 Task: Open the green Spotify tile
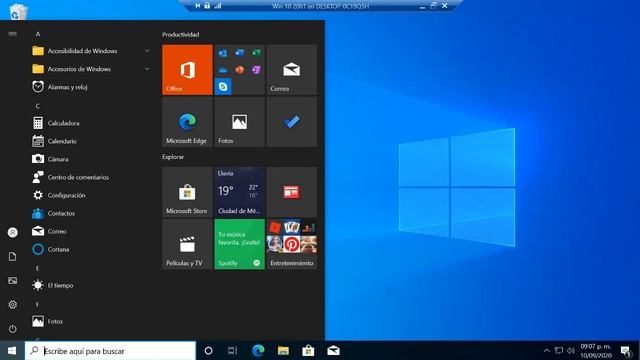(240, 244)
